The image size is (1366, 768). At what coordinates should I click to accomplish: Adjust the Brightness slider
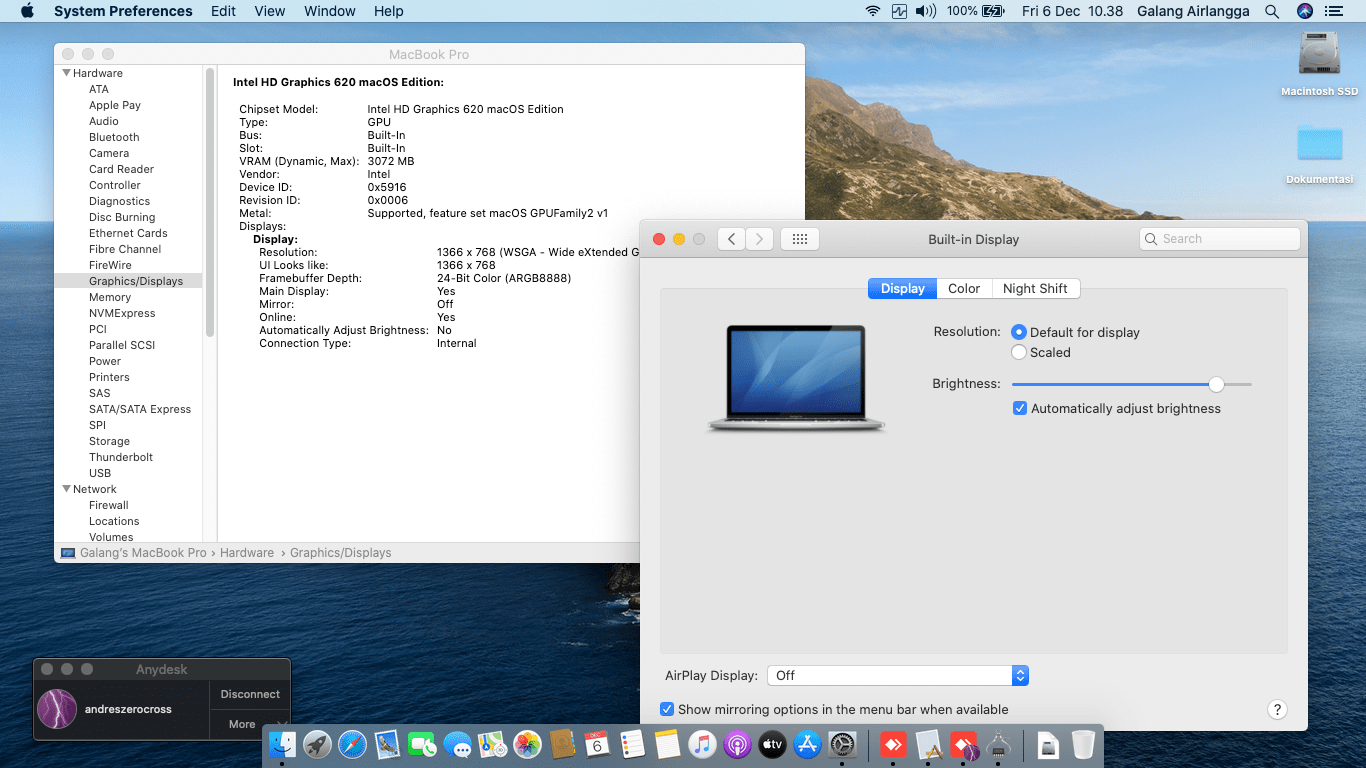(x=1216, y=384)
